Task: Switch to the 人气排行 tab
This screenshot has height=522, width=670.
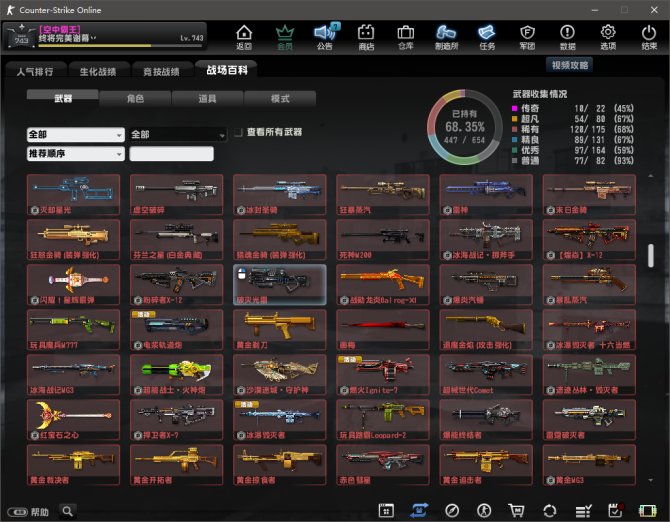Action: [35, 71]
